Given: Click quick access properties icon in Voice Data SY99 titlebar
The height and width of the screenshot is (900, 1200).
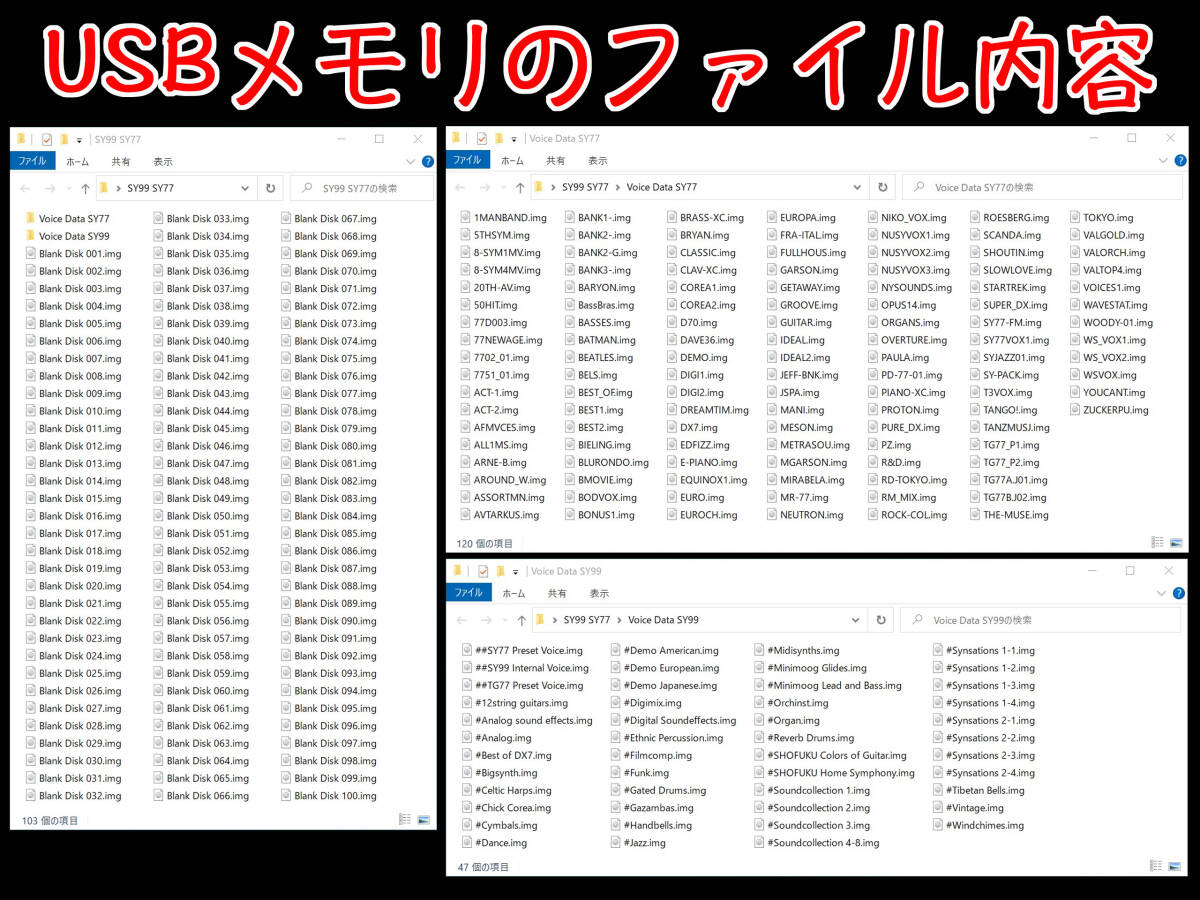Looking at the screenshot, I should pyautogui.click(x=482, y=571).
